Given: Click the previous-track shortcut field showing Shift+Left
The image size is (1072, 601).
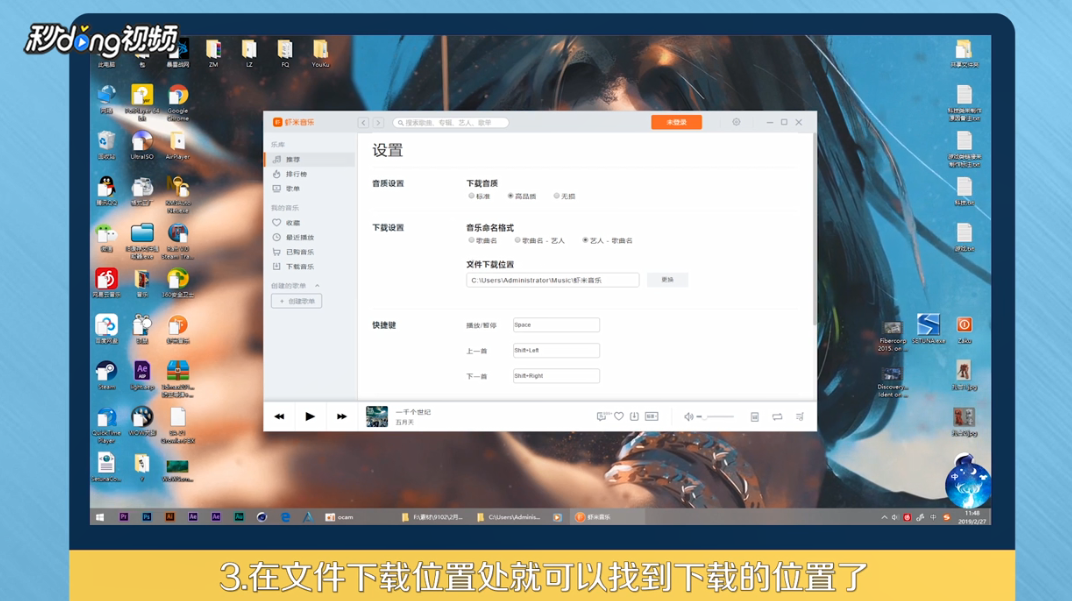Looking at the screenshot, I should 557,351.
